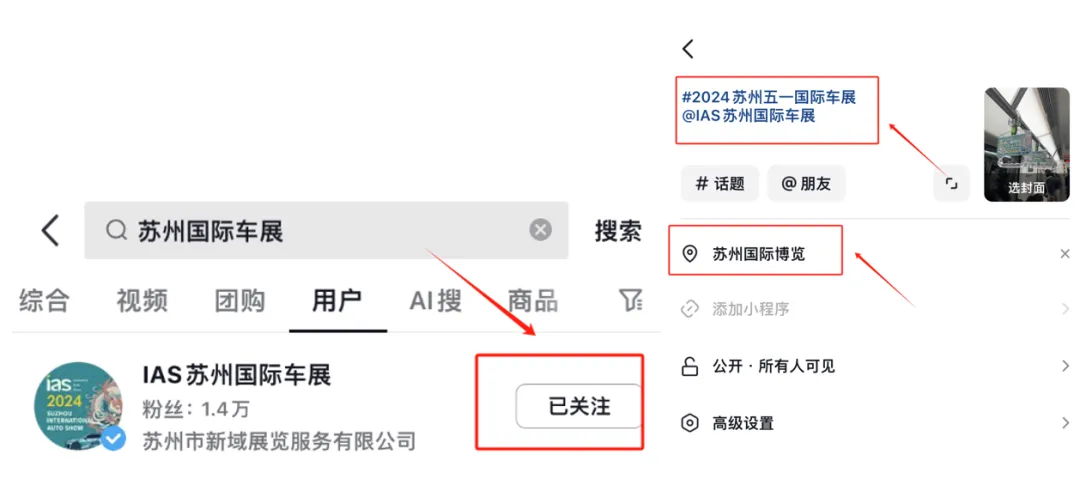
Task: Clear the search text with the X icon
Action: [541, 230]
